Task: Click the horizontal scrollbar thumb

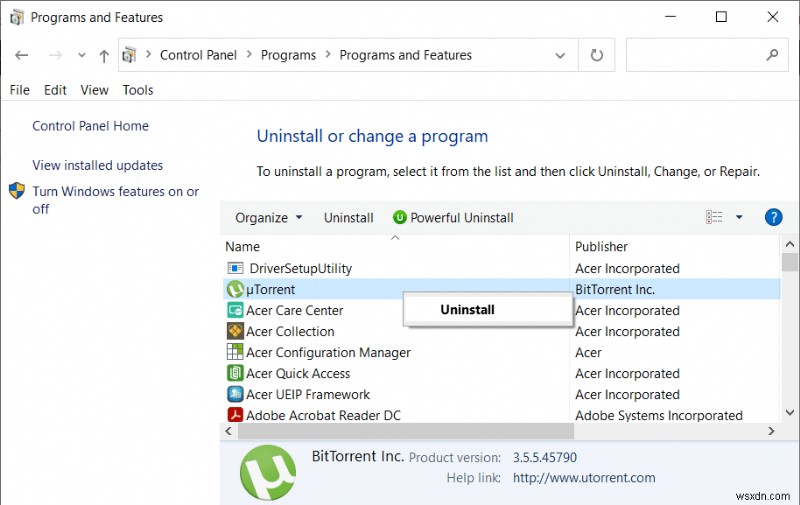Action: pos(406,431)
